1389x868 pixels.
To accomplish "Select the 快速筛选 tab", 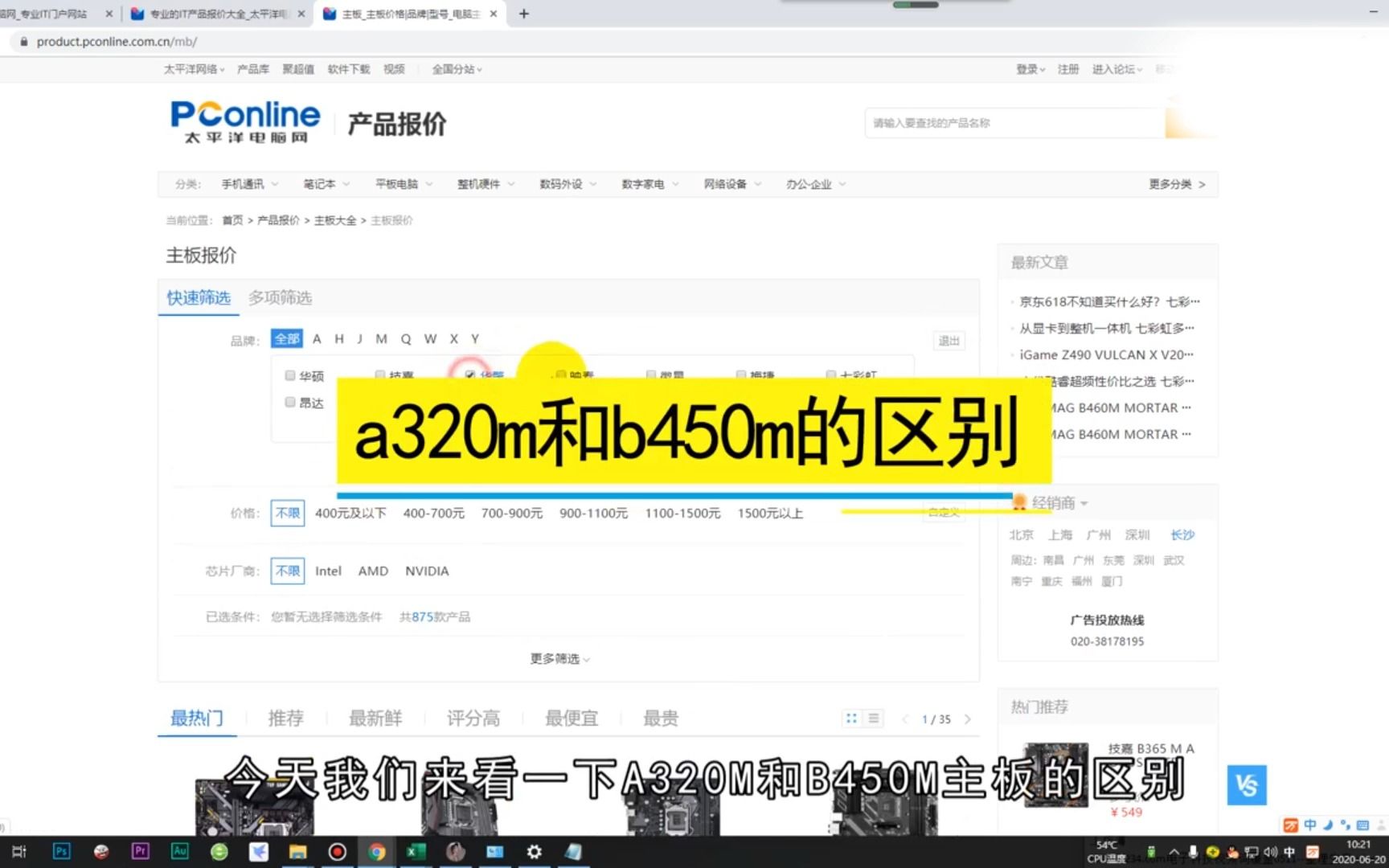I will 199,297.
